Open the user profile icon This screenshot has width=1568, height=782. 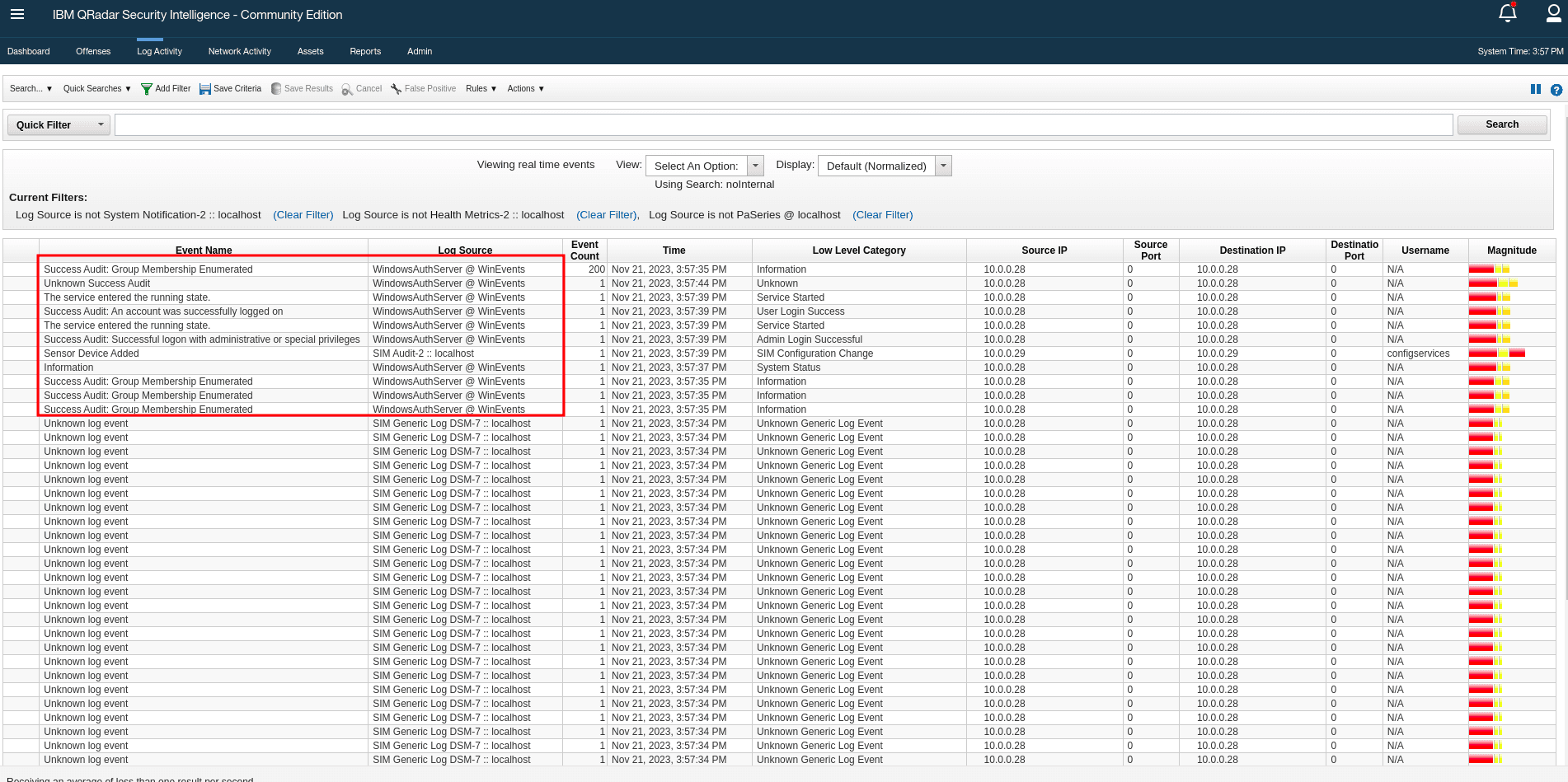1553,13
